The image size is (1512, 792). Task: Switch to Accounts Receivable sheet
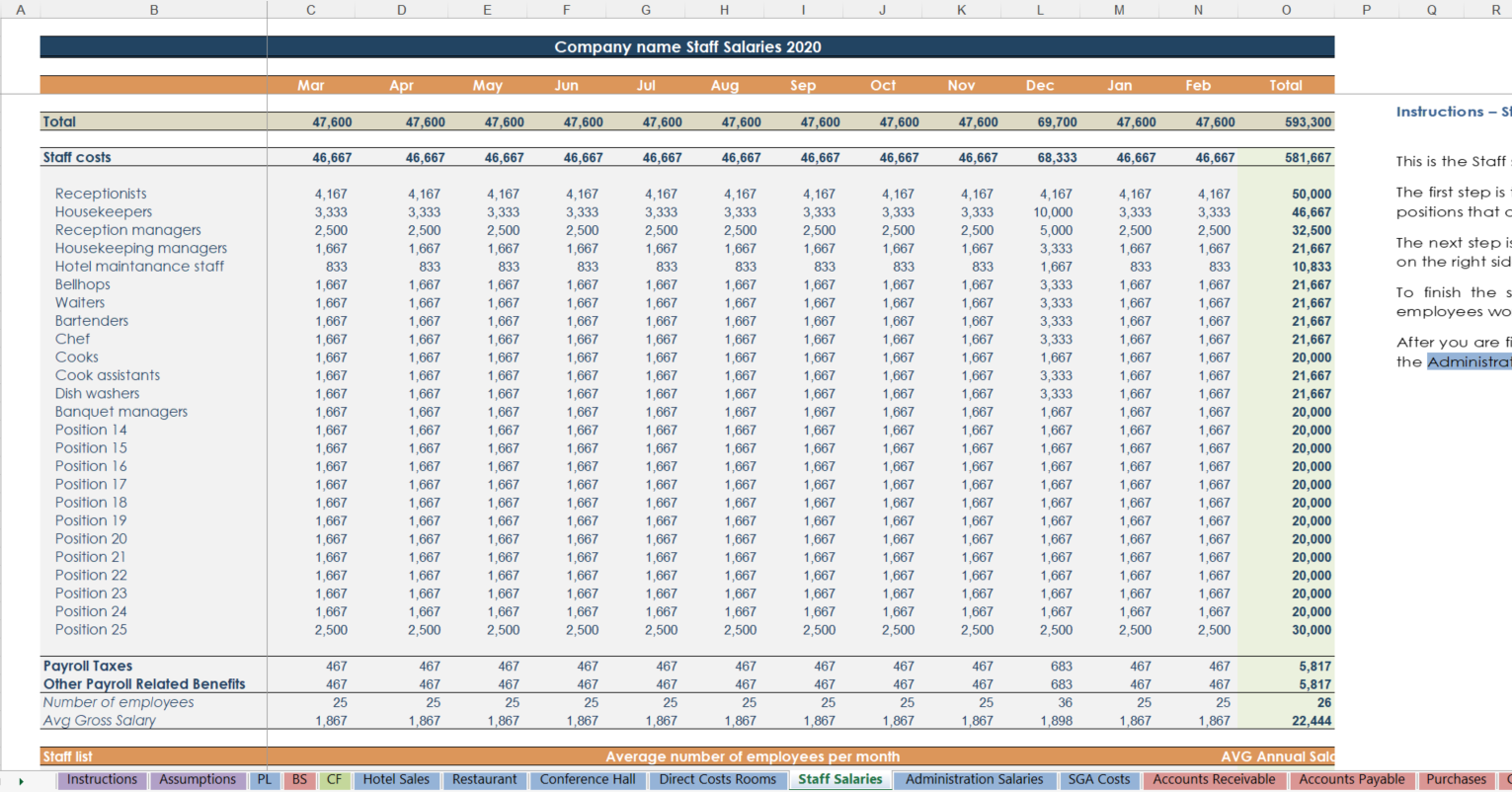[x=1214, y=779]
